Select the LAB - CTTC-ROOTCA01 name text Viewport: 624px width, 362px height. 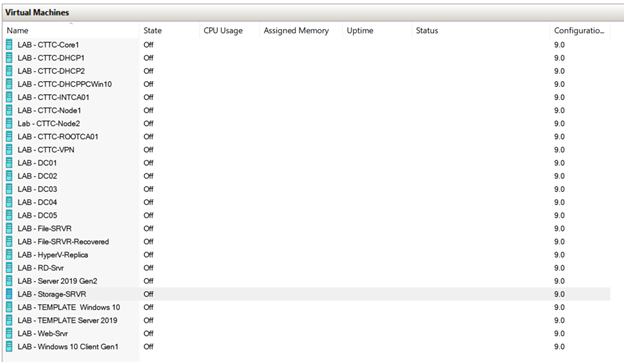[58, 136]
